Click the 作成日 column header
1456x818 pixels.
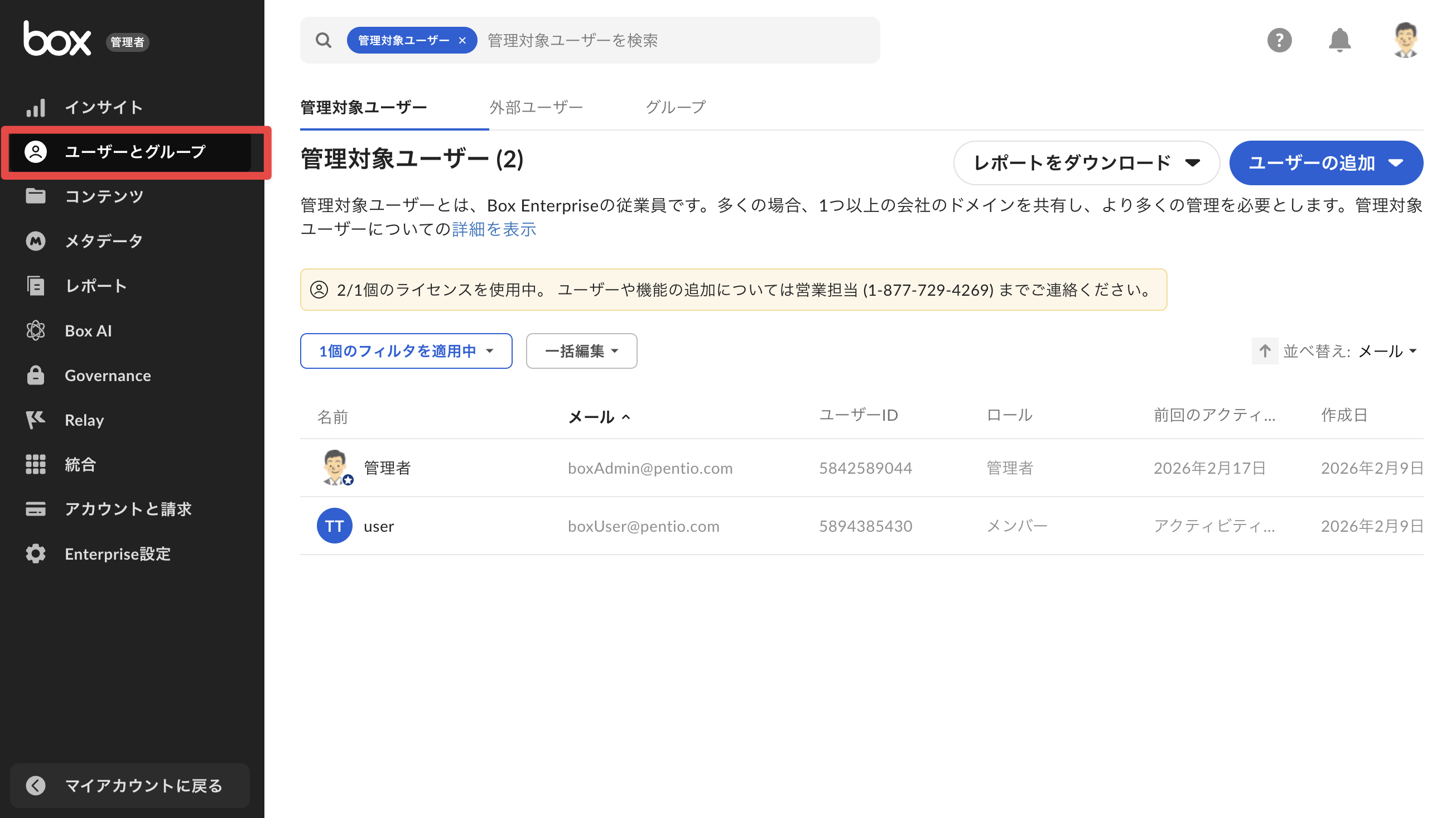pos(1344,415)
